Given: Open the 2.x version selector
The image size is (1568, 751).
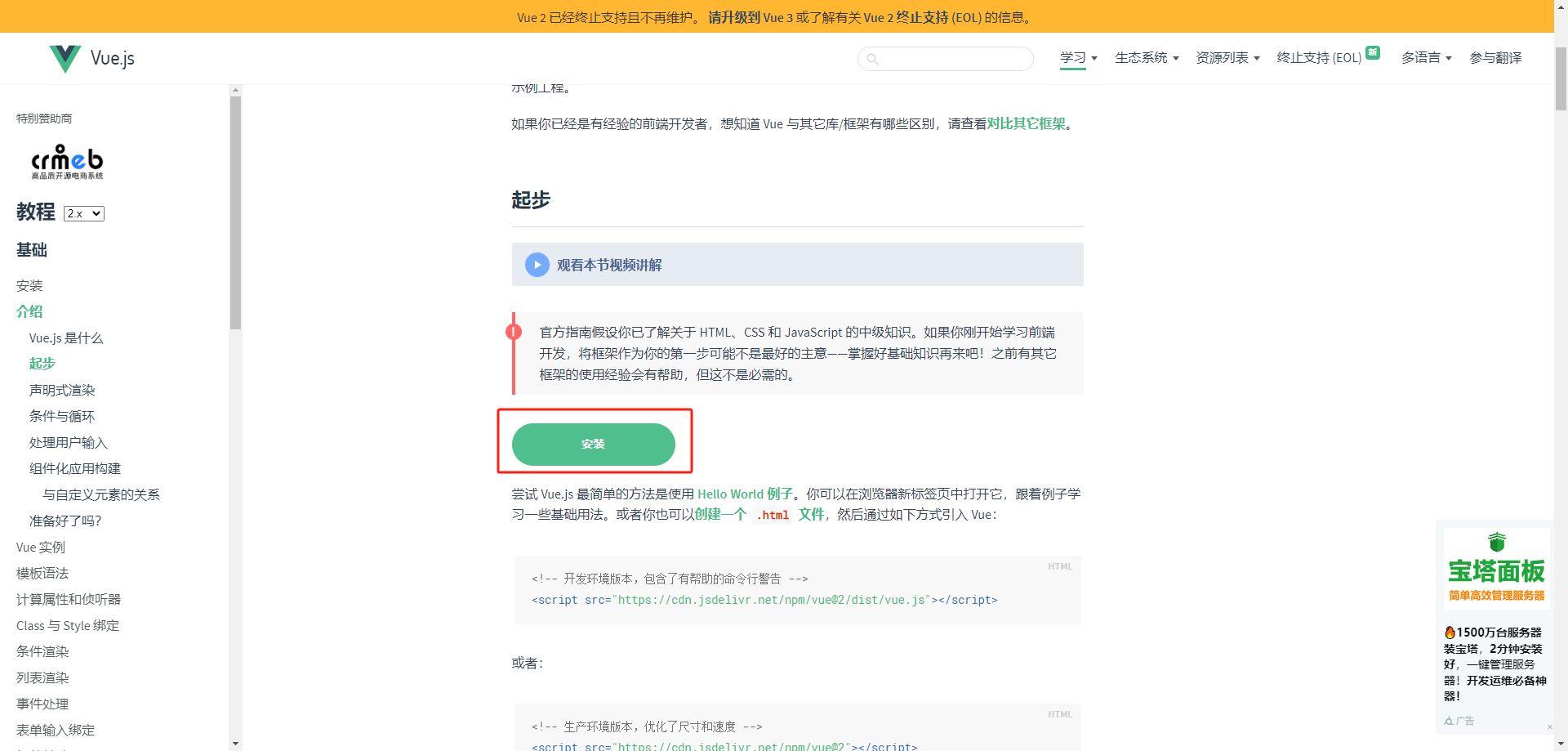Looking at the screenshot, I should (84, 213).
